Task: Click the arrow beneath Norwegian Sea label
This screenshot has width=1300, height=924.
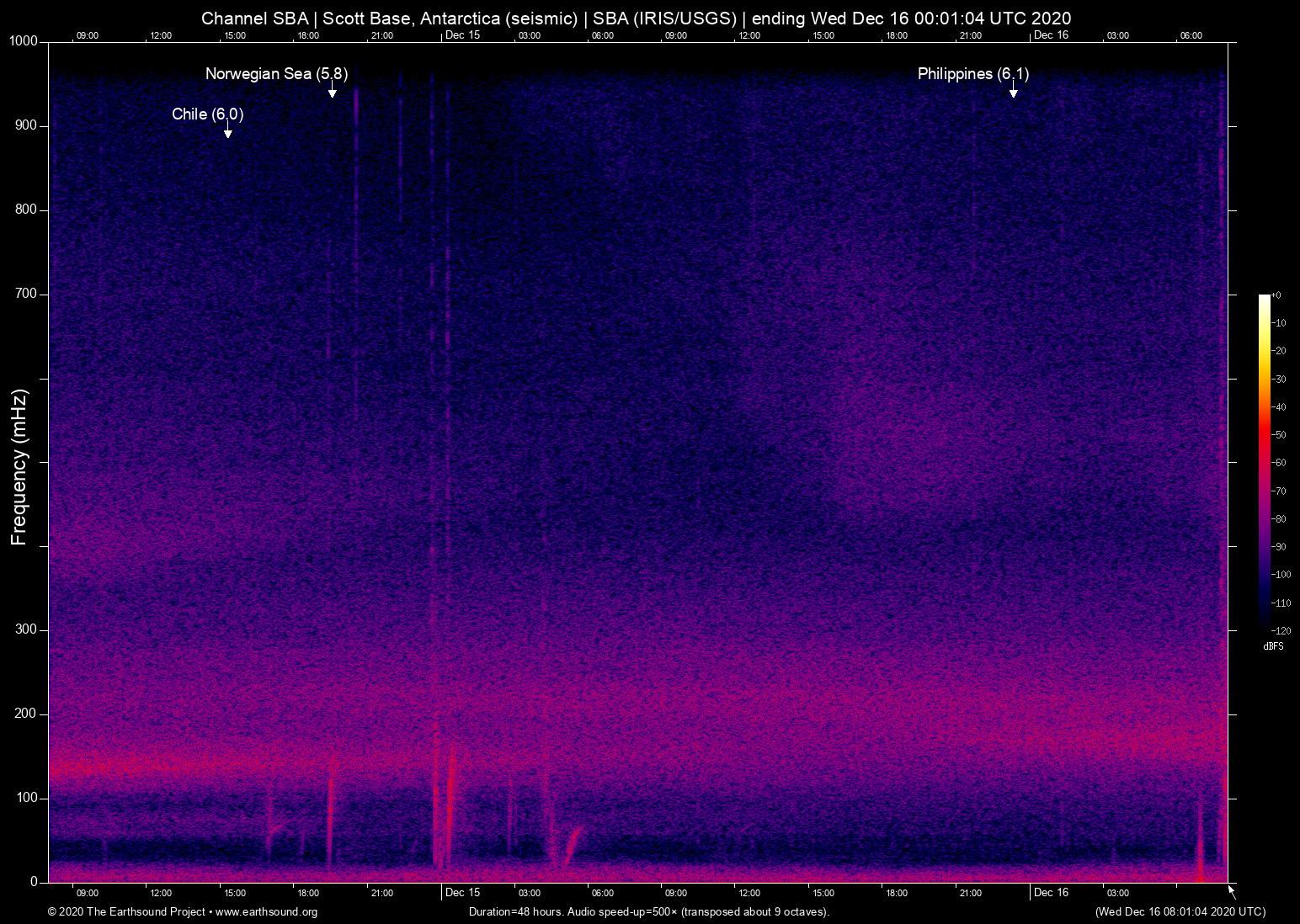Action: pos(333,93)
